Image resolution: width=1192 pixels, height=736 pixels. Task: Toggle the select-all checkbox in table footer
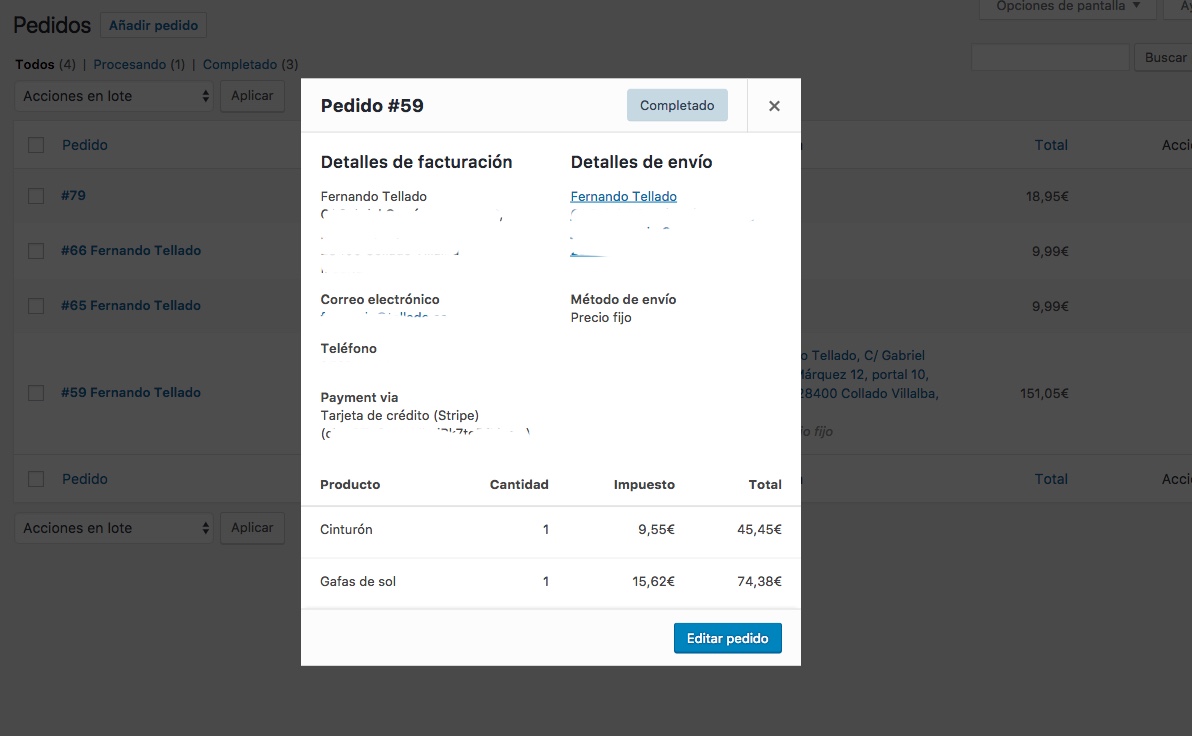click(36, 479)
